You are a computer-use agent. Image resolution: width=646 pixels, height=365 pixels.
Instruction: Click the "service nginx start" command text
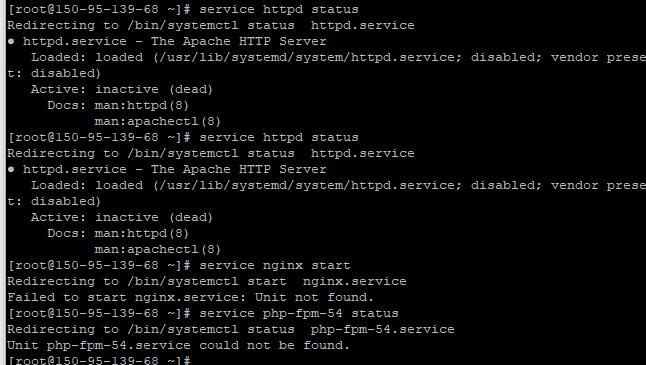[275, 265]
